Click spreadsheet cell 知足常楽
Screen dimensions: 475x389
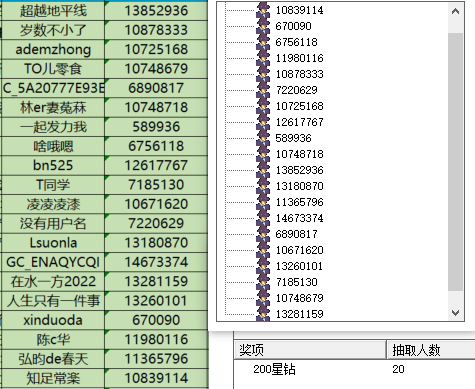point(53,378)
